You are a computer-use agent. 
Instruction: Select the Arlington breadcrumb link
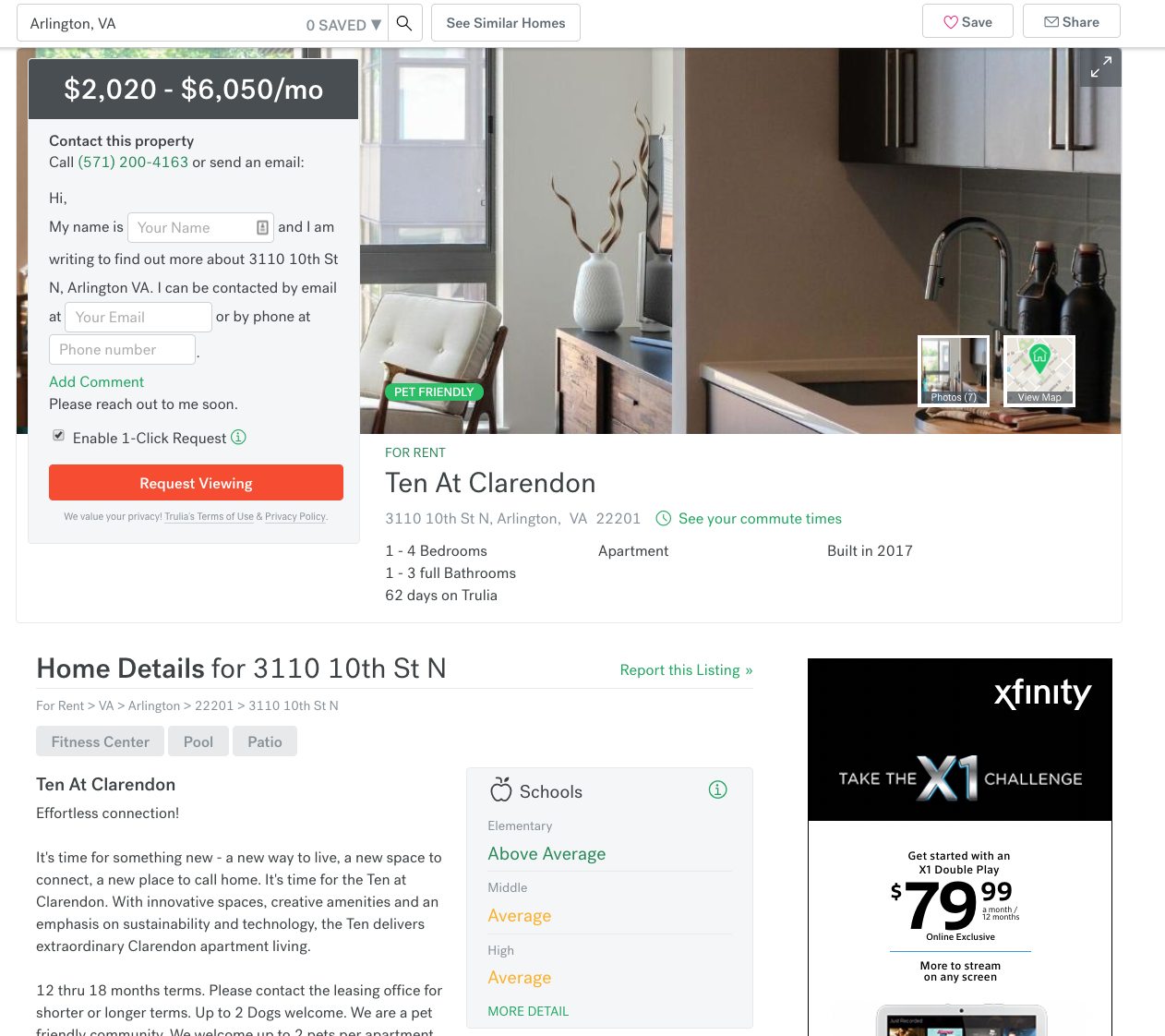[154, 705]
